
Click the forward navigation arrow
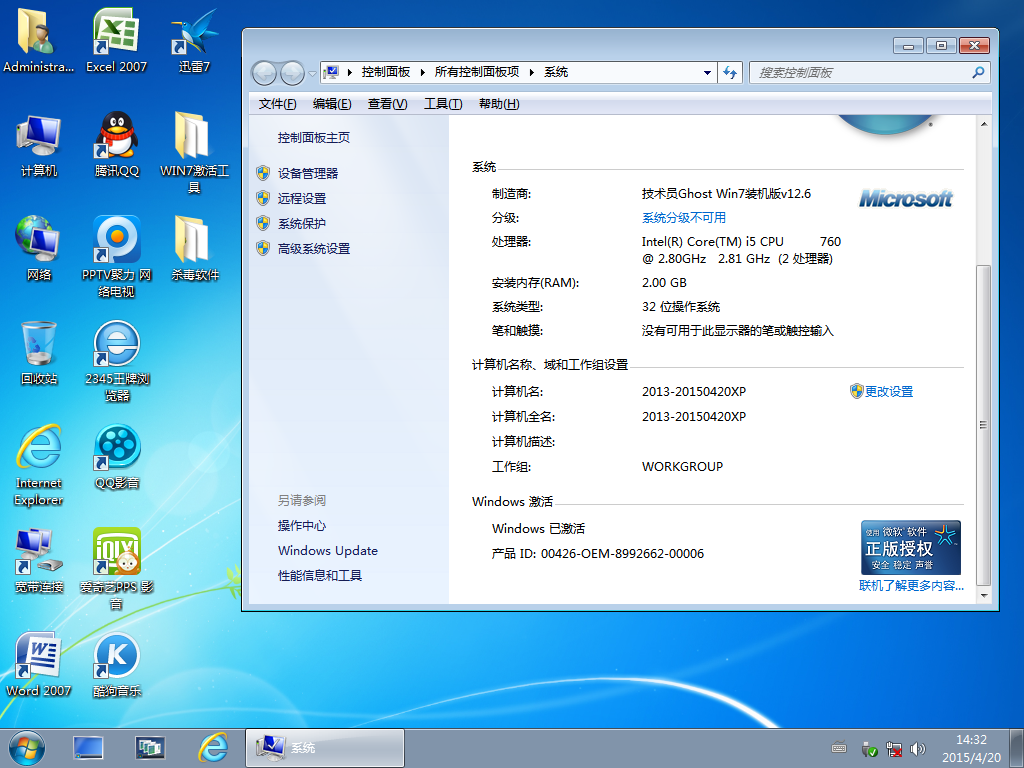(x=292, y=72)
